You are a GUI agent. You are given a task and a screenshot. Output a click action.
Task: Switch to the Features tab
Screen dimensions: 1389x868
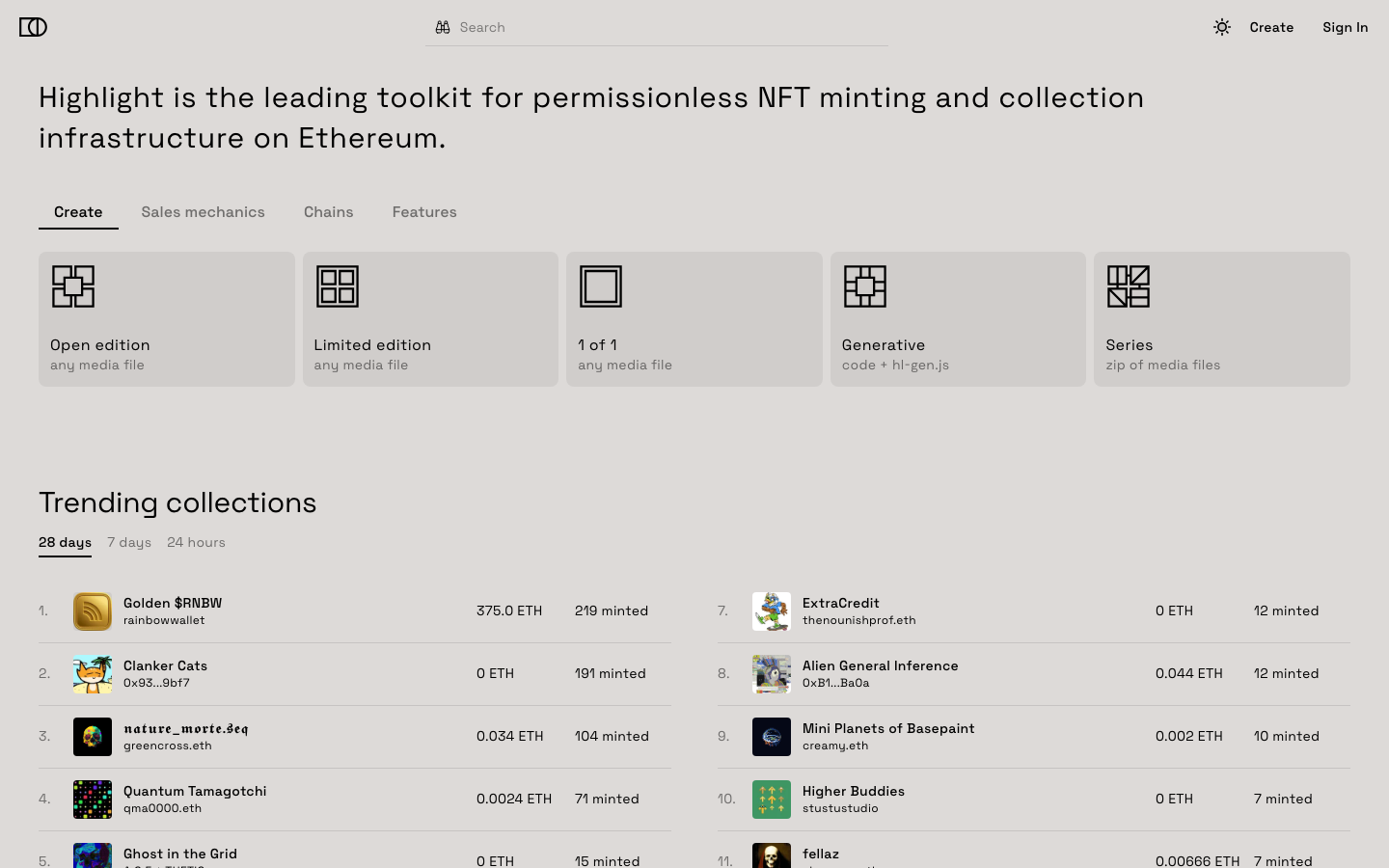tap(424, 212)
